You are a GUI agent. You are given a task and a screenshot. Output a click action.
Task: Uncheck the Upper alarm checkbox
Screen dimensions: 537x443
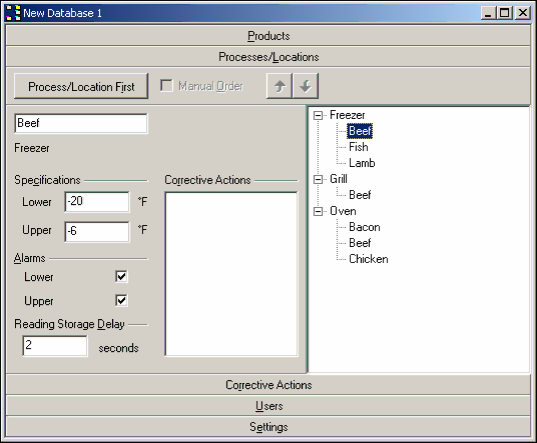[121, 300]
